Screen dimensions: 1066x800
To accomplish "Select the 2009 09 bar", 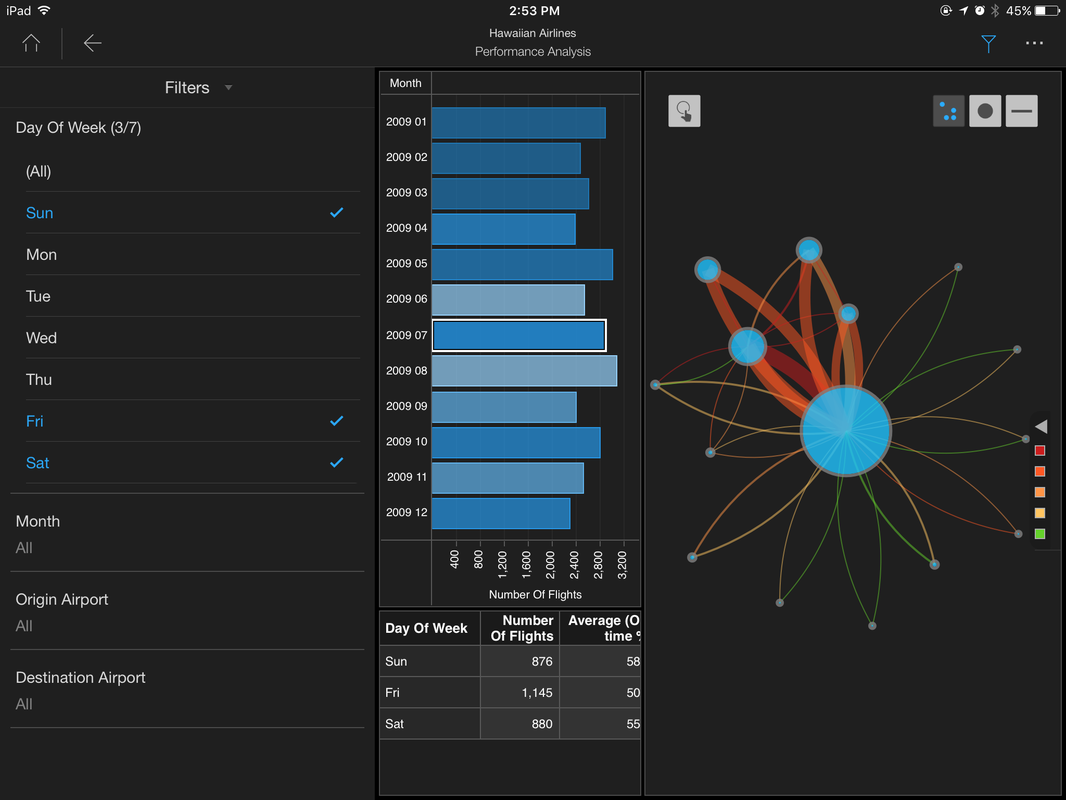I will tap(504, 406).
